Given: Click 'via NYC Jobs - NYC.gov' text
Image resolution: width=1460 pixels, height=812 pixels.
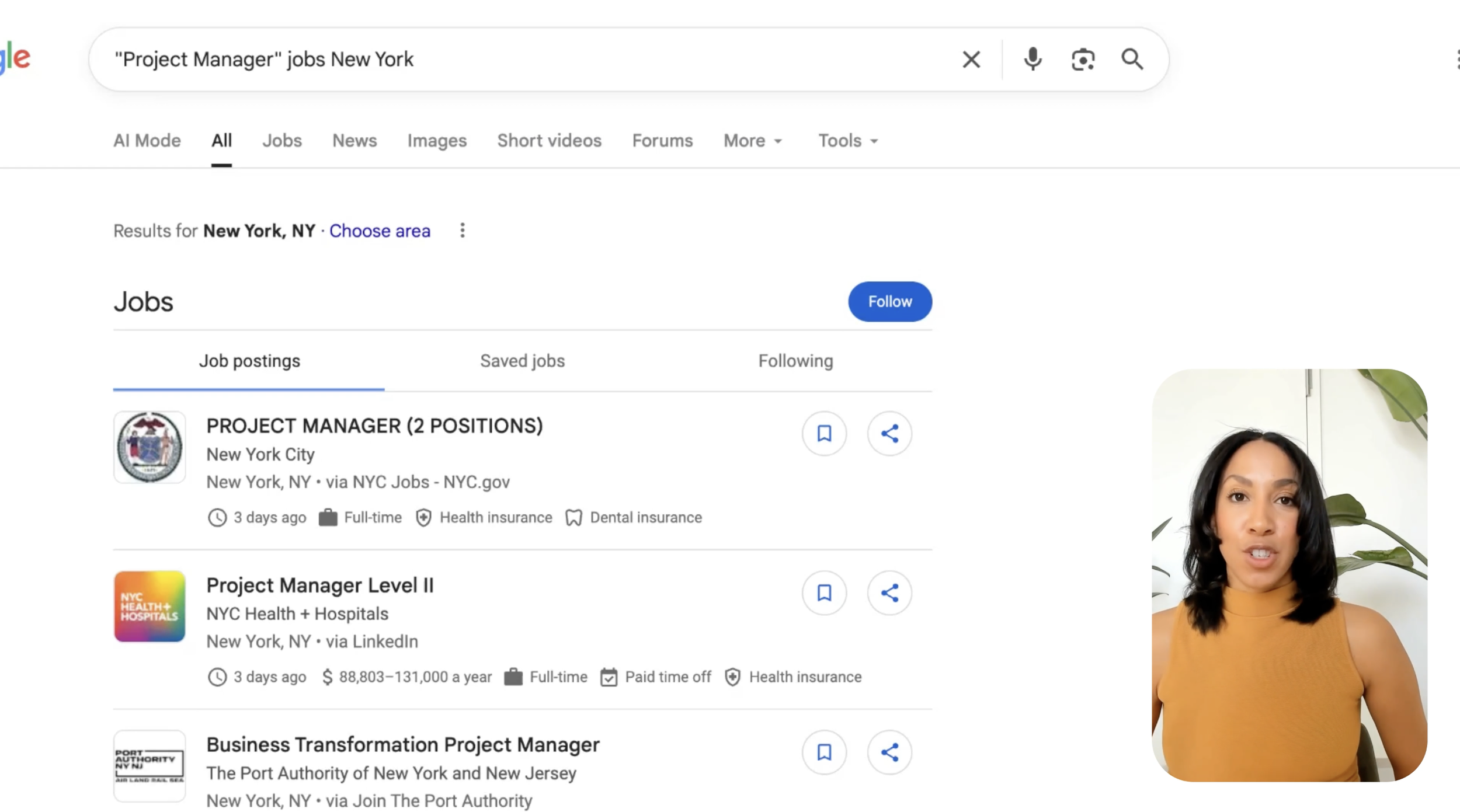Looking at the screenshot, I should (418, 482).
